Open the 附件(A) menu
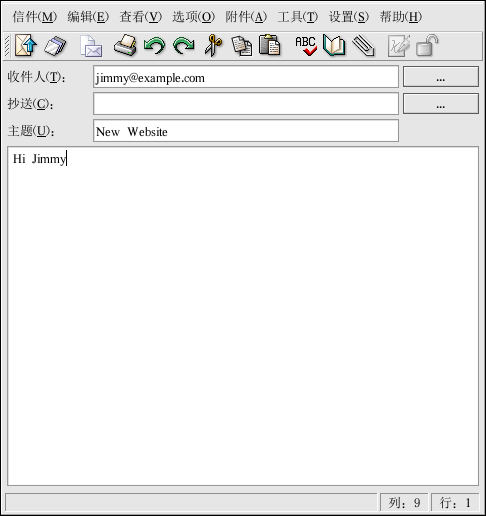 (246, 17)
